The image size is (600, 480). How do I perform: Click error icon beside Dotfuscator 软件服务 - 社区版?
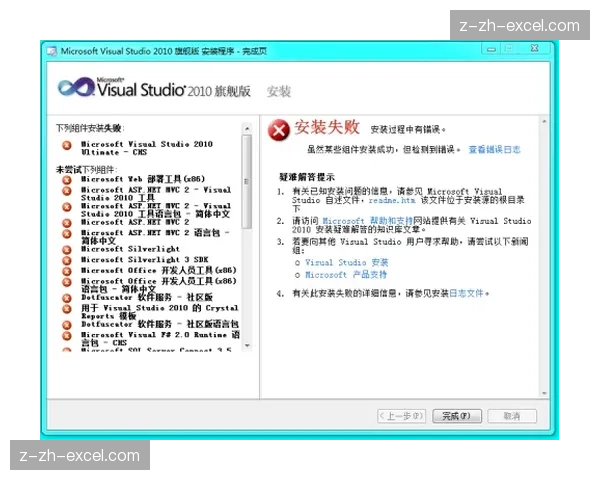click(67, 298)
